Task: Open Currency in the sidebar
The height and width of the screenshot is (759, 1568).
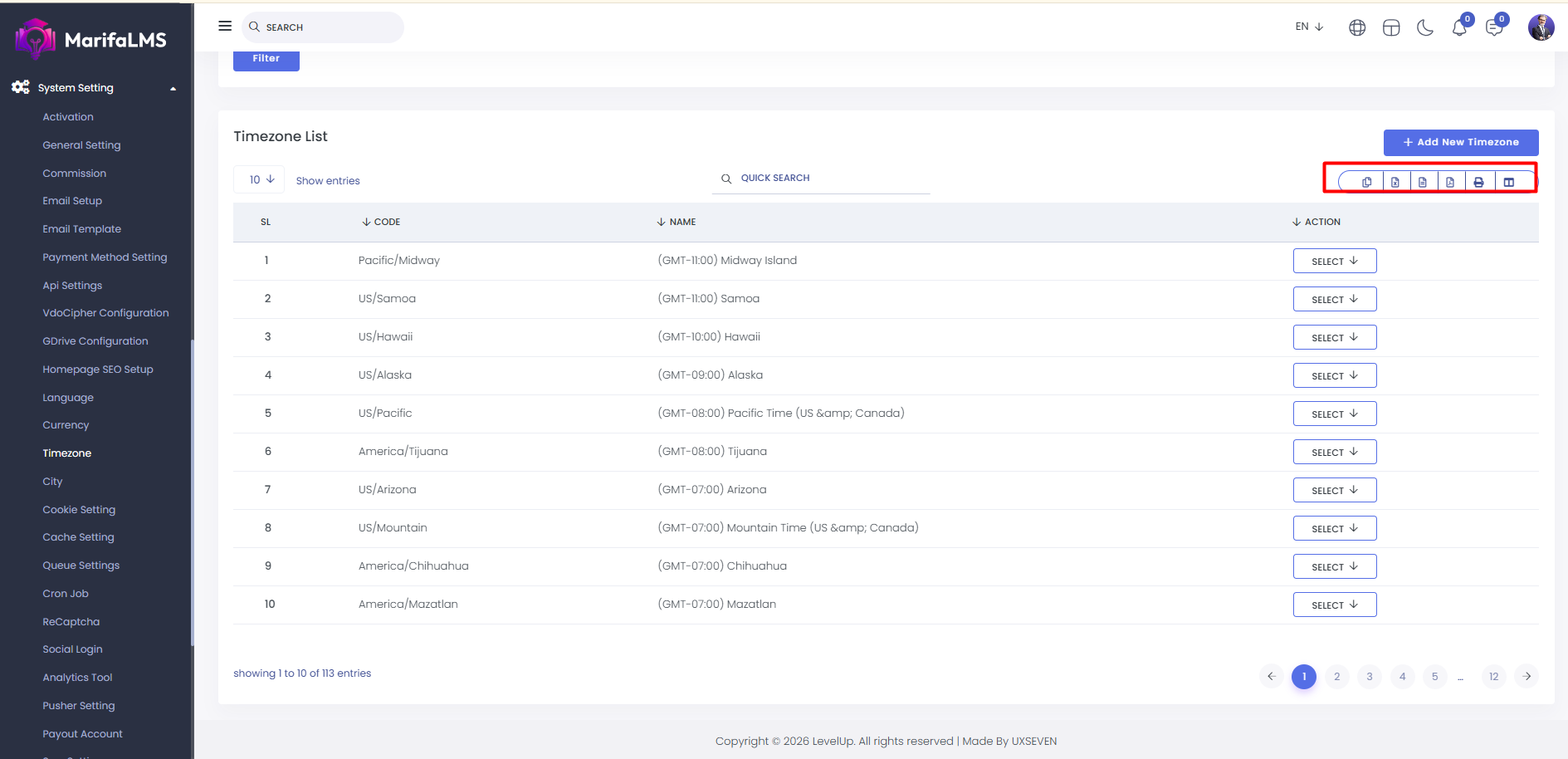Action: (66, 425)
